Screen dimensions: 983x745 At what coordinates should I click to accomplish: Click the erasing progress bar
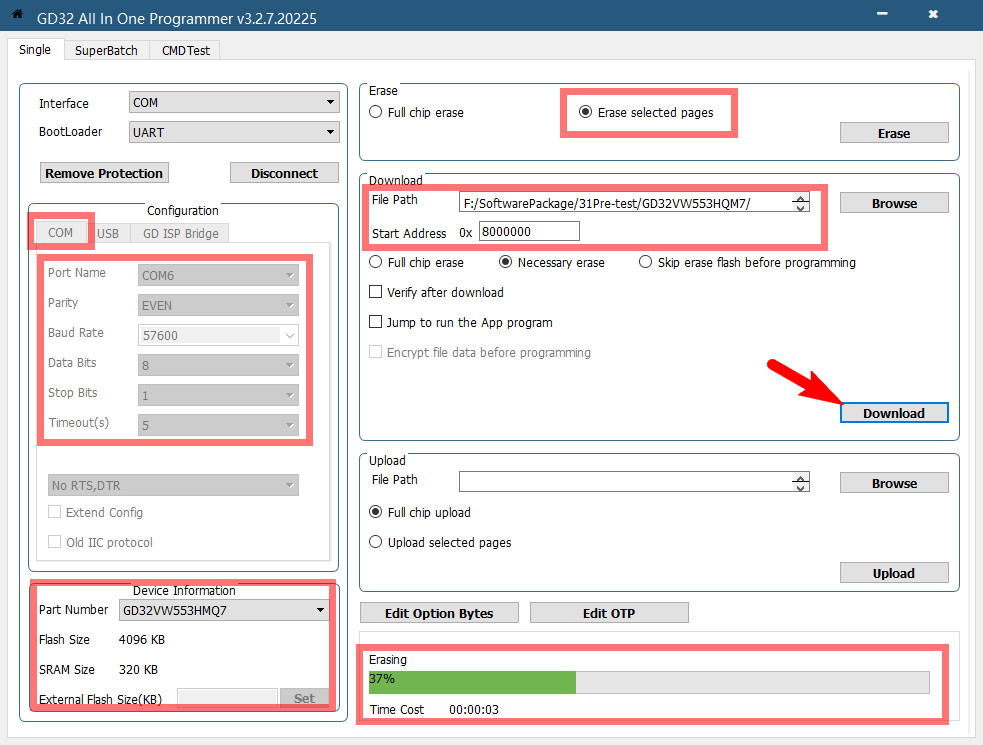tap(648, 682)
